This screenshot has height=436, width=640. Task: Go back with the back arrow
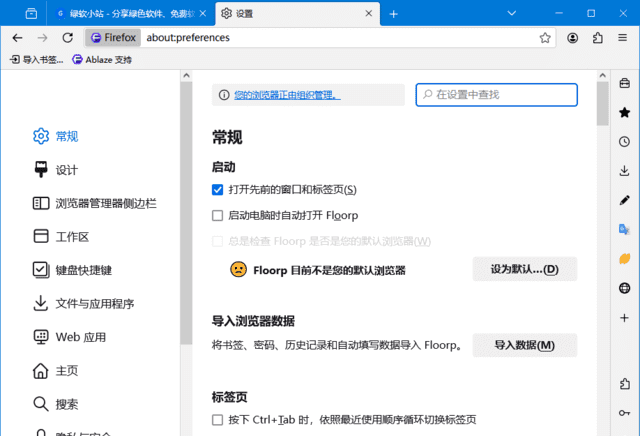tap(17, 38)
